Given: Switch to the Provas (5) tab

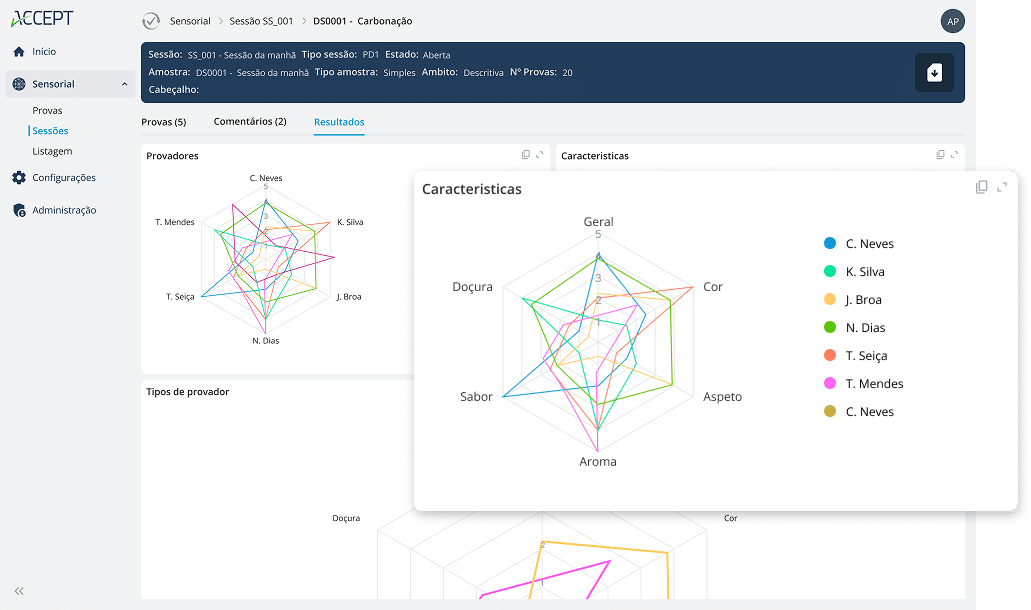Looking at the screenshot, I should click(164, 122).
